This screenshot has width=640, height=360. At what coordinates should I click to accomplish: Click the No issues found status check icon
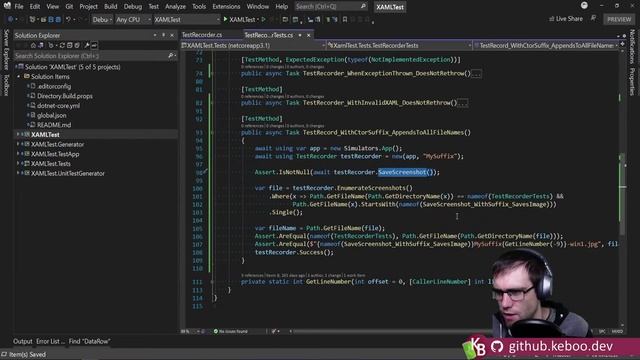point(216,331)
